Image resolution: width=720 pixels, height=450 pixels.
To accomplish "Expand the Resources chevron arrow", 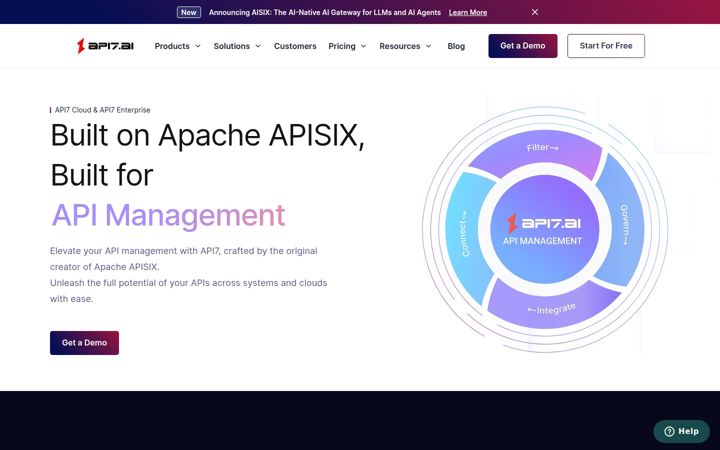I will (428, 46).
